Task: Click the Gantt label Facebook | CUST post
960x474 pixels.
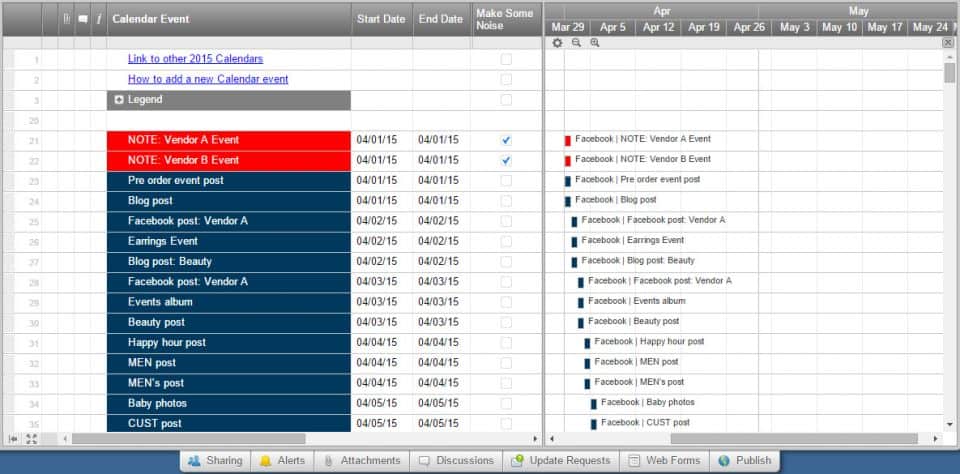Action: (645, 423)
